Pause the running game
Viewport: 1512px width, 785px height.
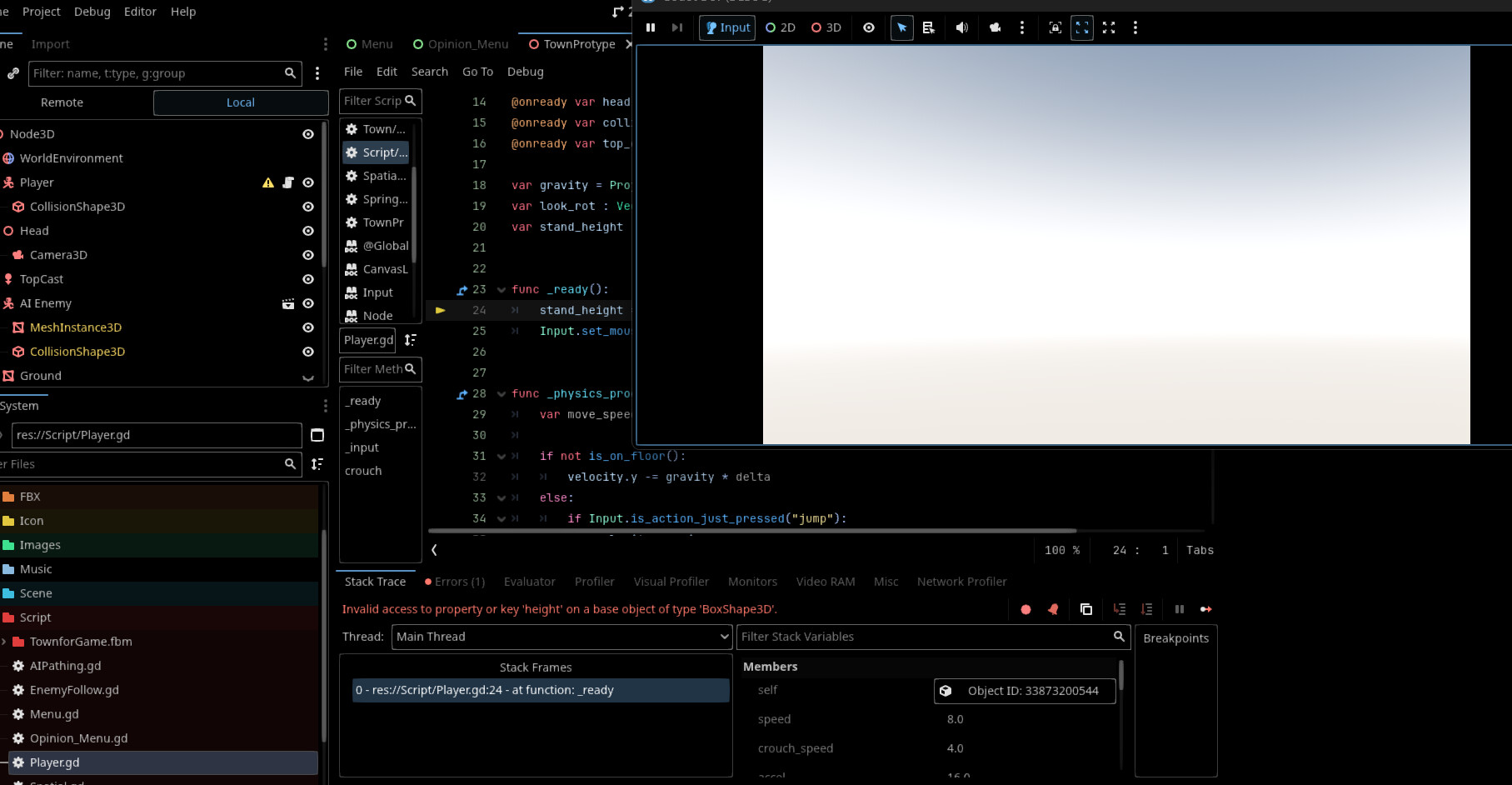[x=651, y=27]
